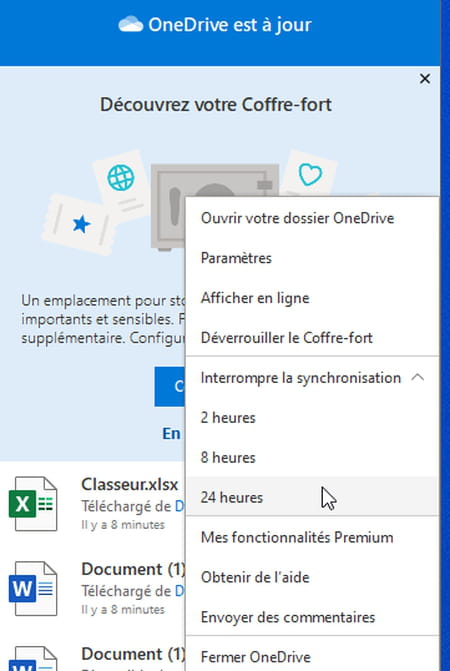Pause syncing for 2 heures
Viewport: 450px width, 671px height.
click(313, 418)
